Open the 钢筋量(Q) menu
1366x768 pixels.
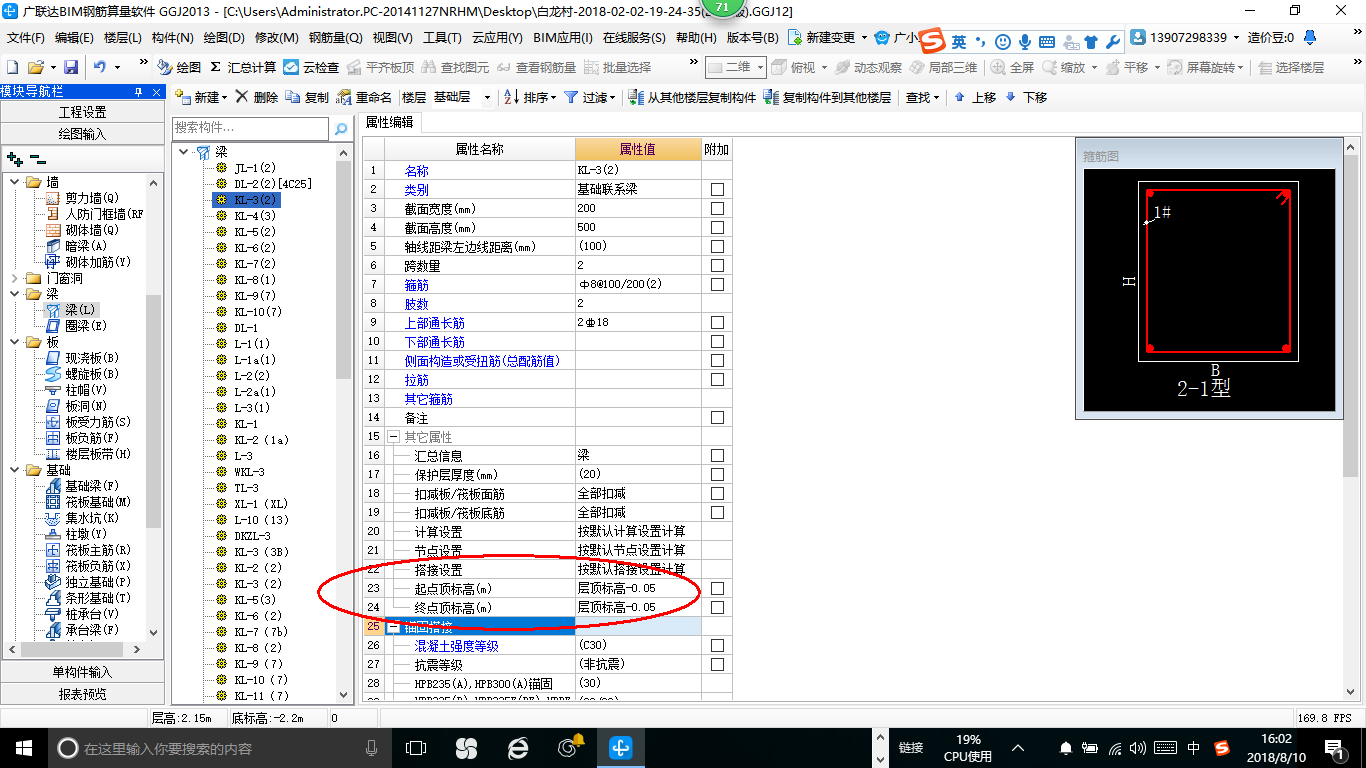(x=335, y=38)
